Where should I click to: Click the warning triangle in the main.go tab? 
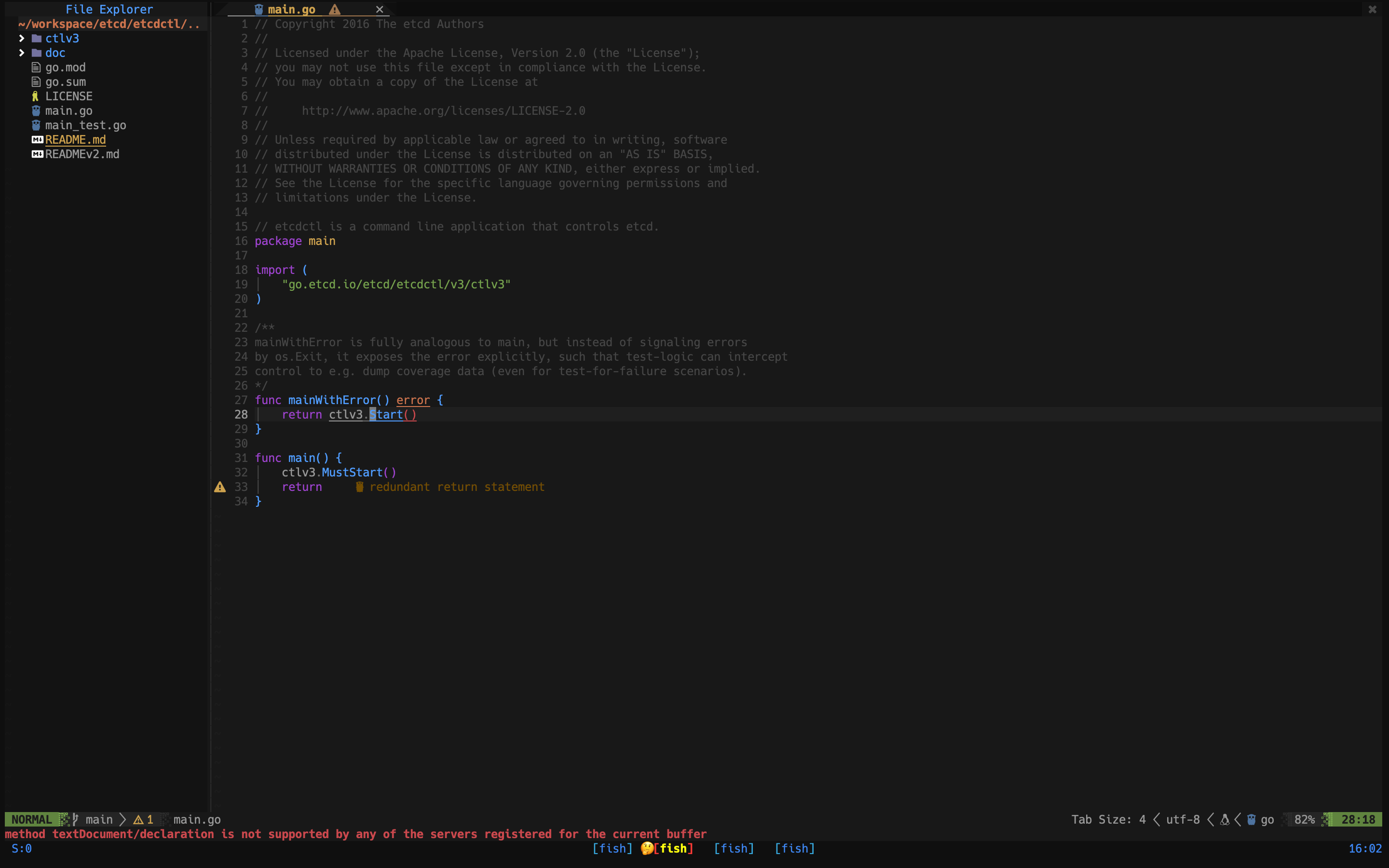click(x=335, y=9)
